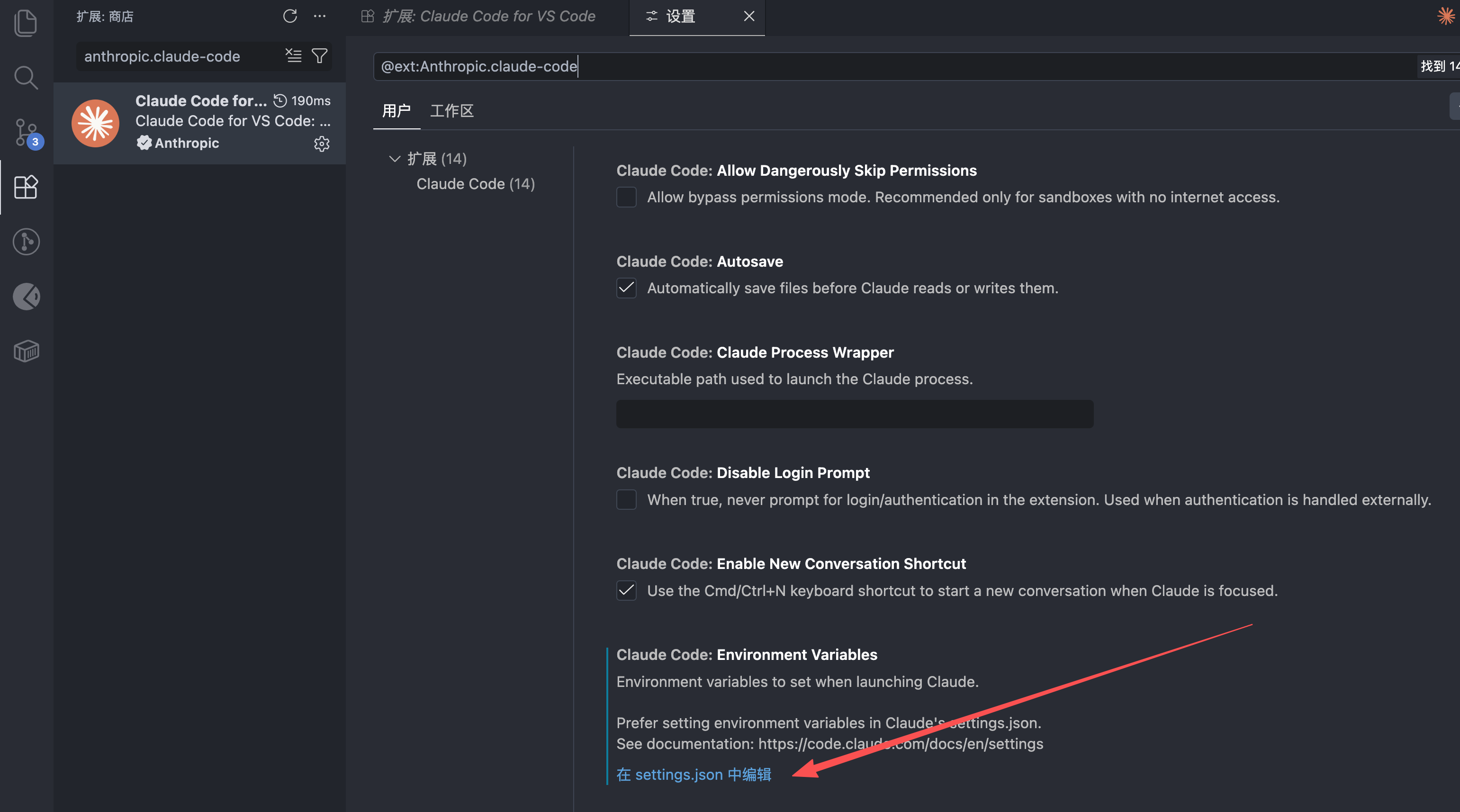Collapse the 扩展 (14) tree section

point(395,159)
